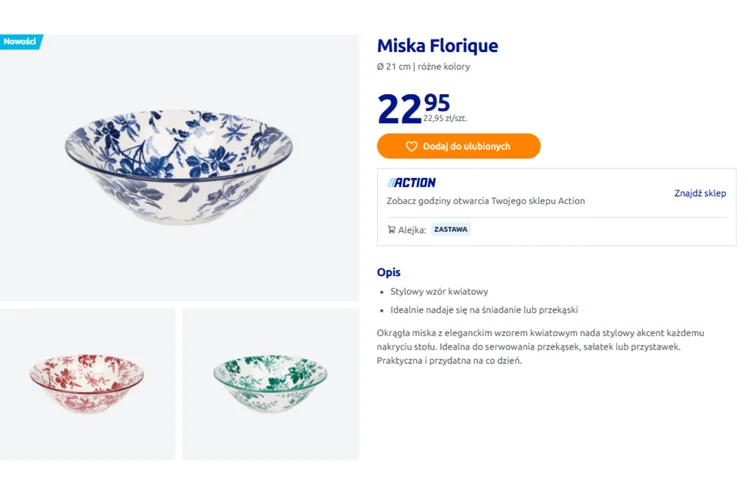
Task: Click the store opening hours text
Action: click(485, 201)
